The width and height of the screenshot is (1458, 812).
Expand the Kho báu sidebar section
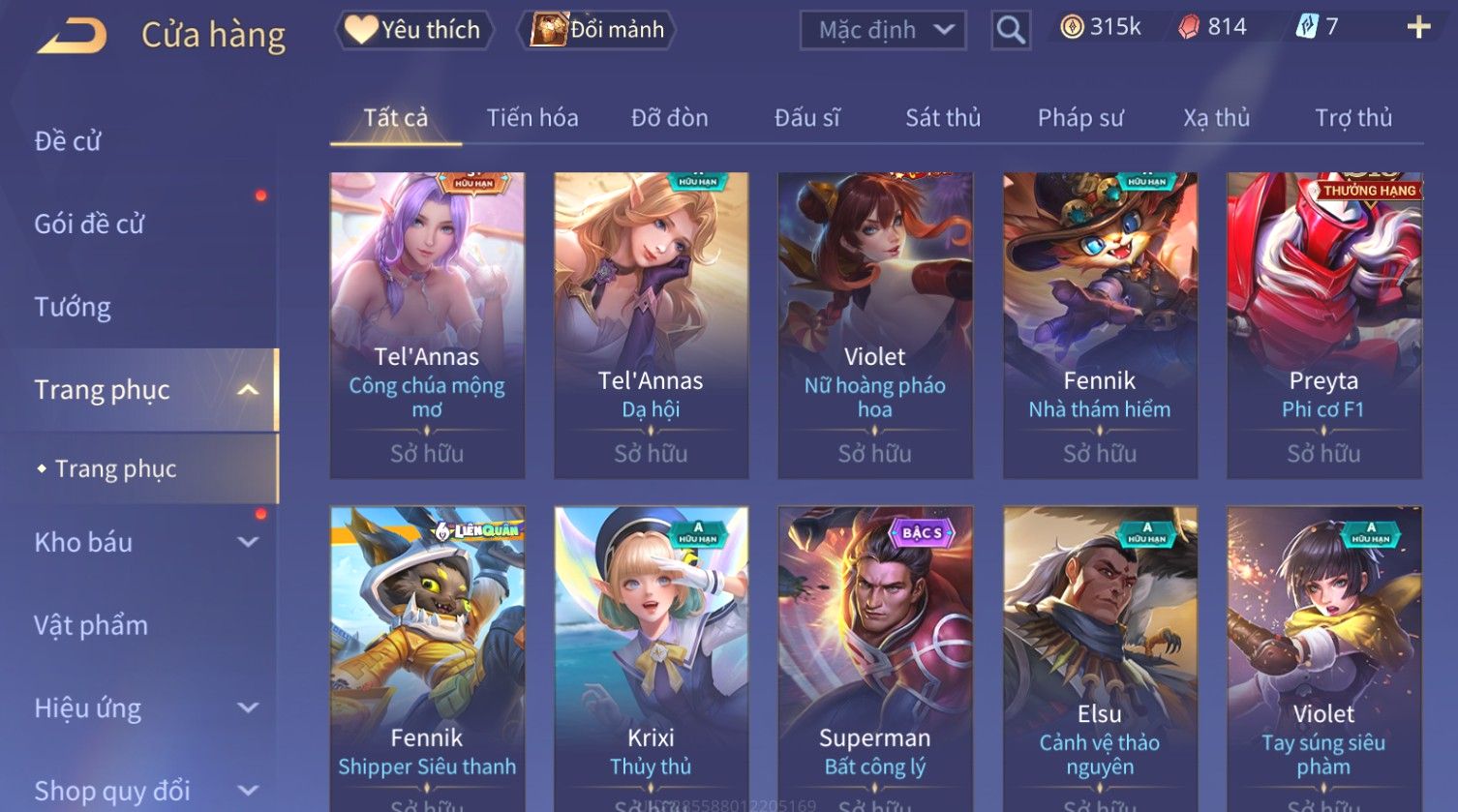point(248,543)
